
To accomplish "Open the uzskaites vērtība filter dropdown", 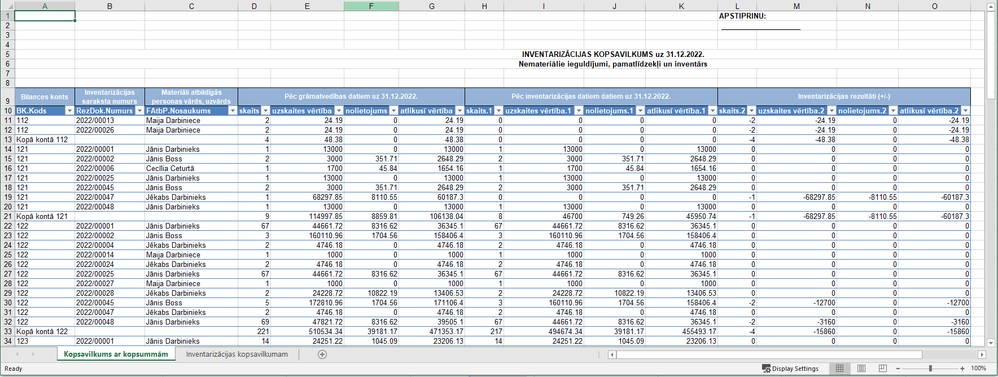I will 338,111.
